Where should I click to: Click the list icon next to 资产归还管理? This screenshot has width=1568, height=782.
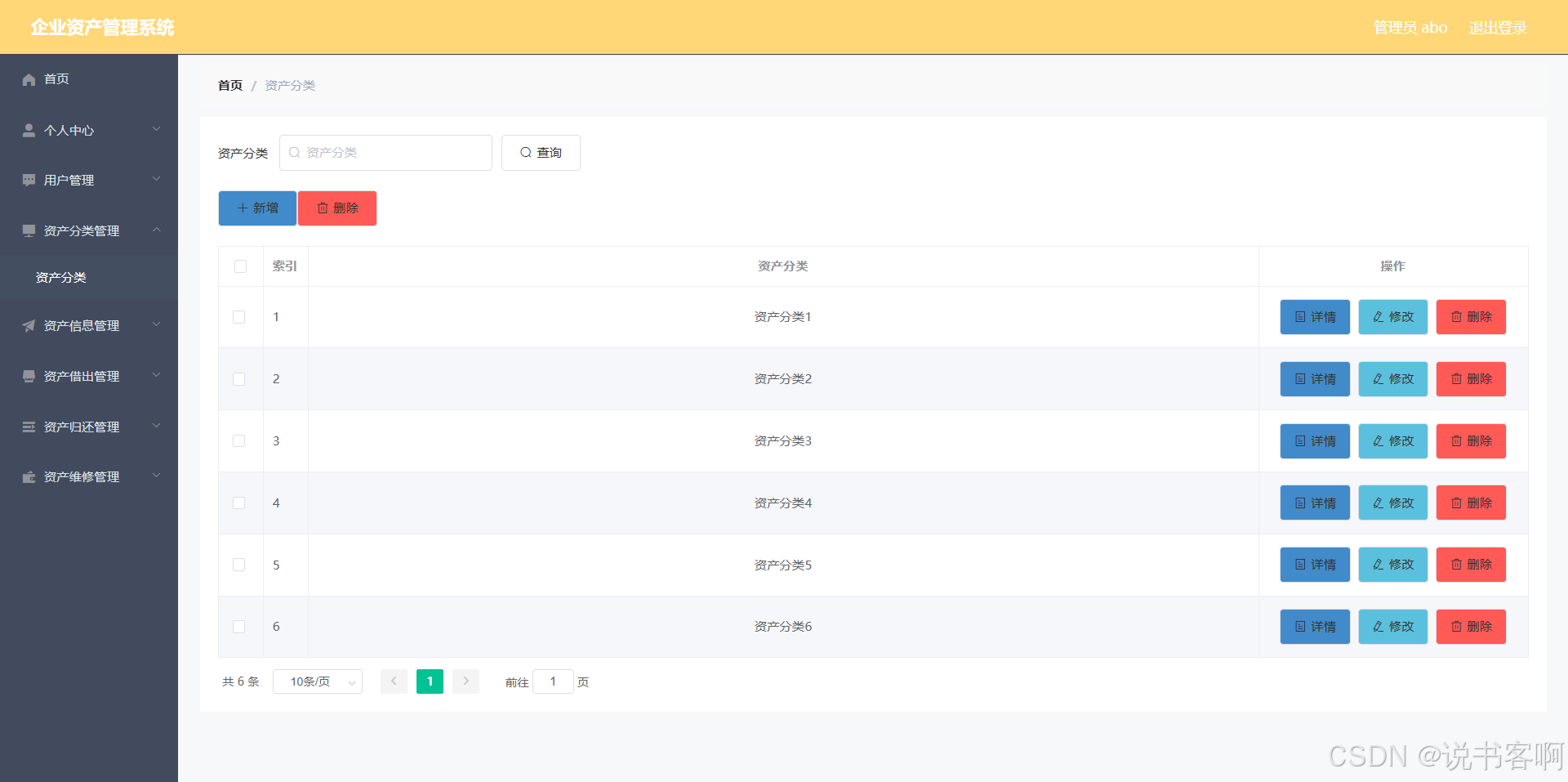pos(28,426)
